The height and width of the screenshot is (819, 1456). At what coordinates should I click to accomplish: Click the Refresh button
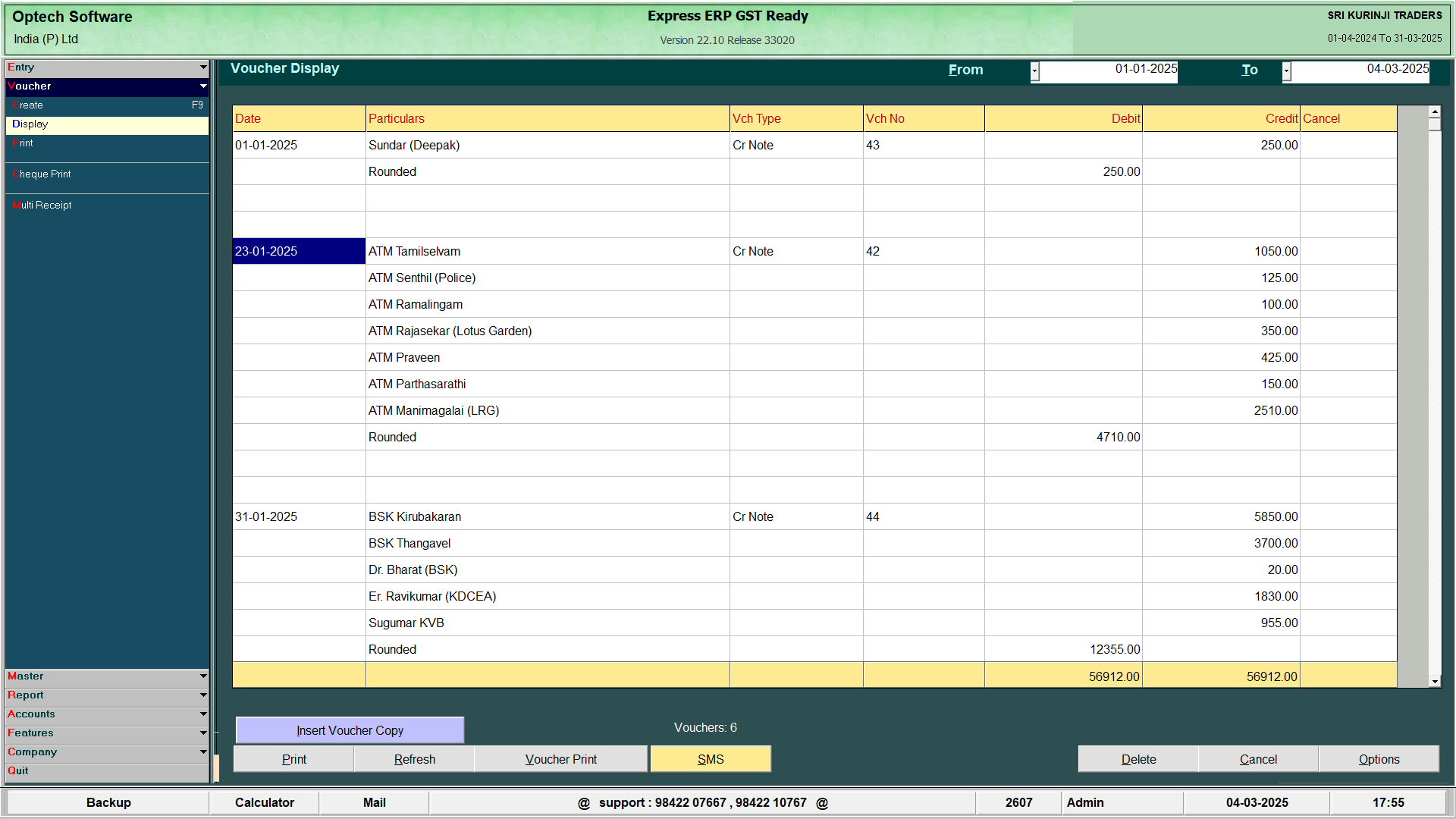point(414,759)
